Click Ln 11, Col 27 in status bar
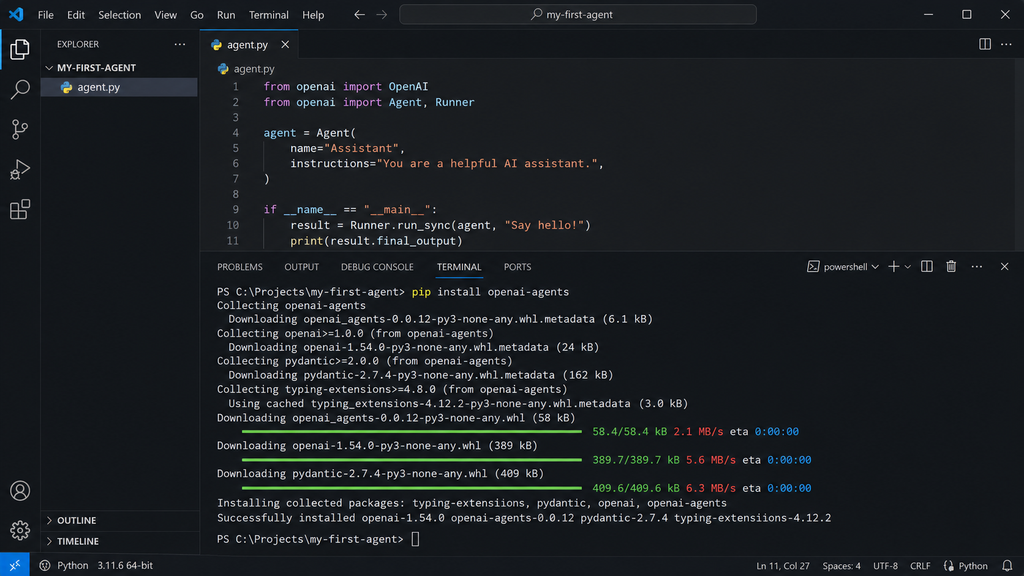 pyautogui.click(x=782, y=566)
